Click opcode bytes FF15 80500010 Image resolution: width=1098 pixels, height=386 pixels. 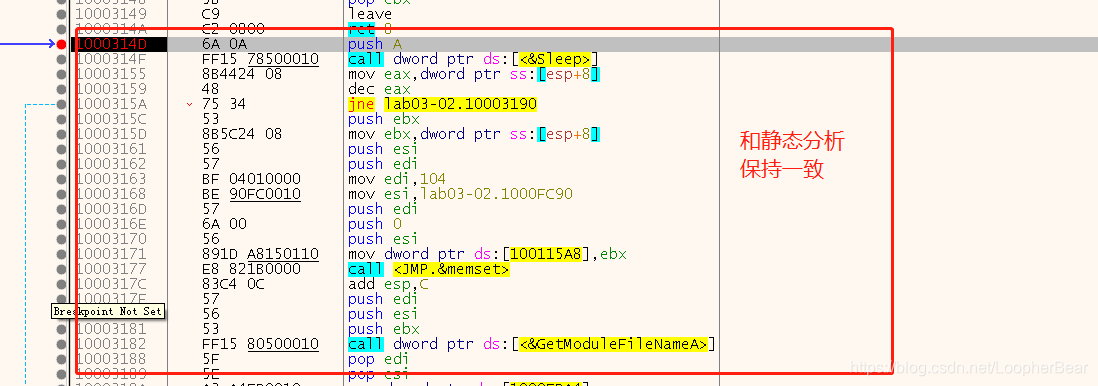260,343
